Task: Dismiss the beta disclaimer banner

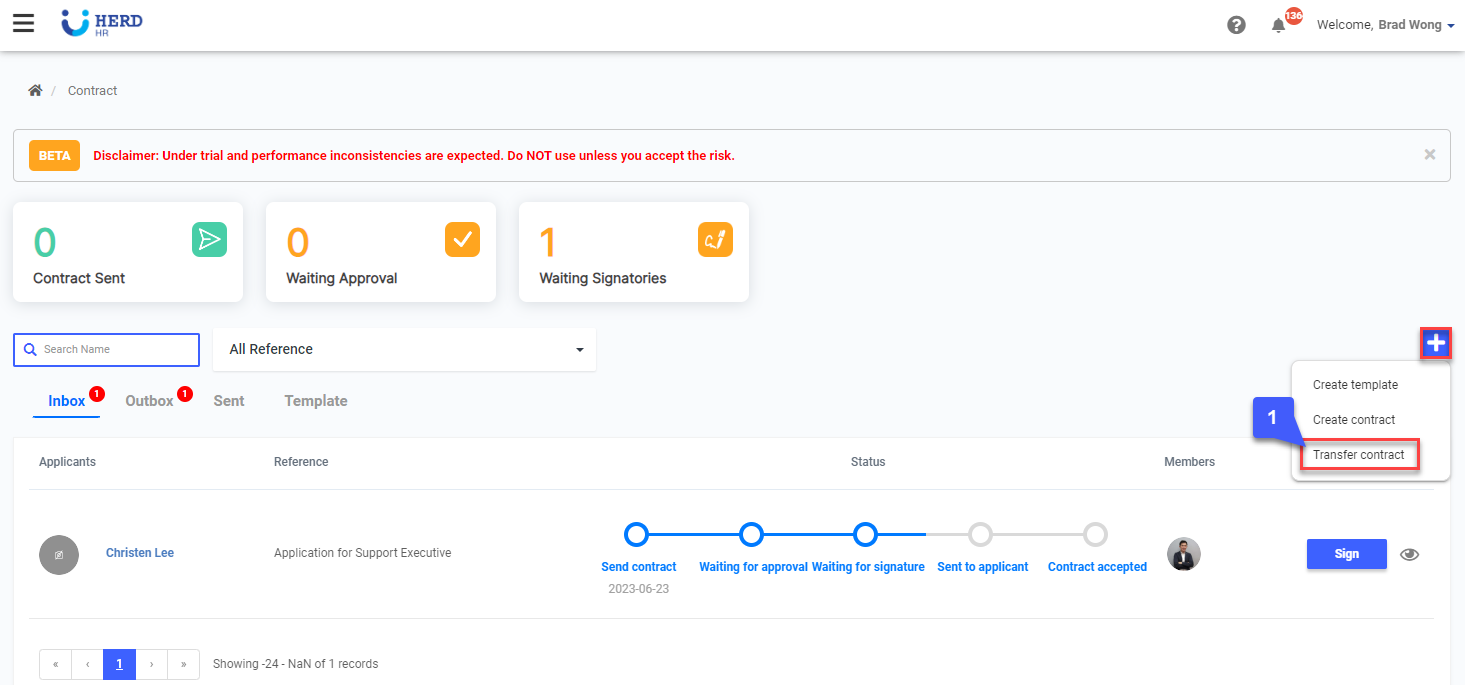Action: (x=1429, y=154)
